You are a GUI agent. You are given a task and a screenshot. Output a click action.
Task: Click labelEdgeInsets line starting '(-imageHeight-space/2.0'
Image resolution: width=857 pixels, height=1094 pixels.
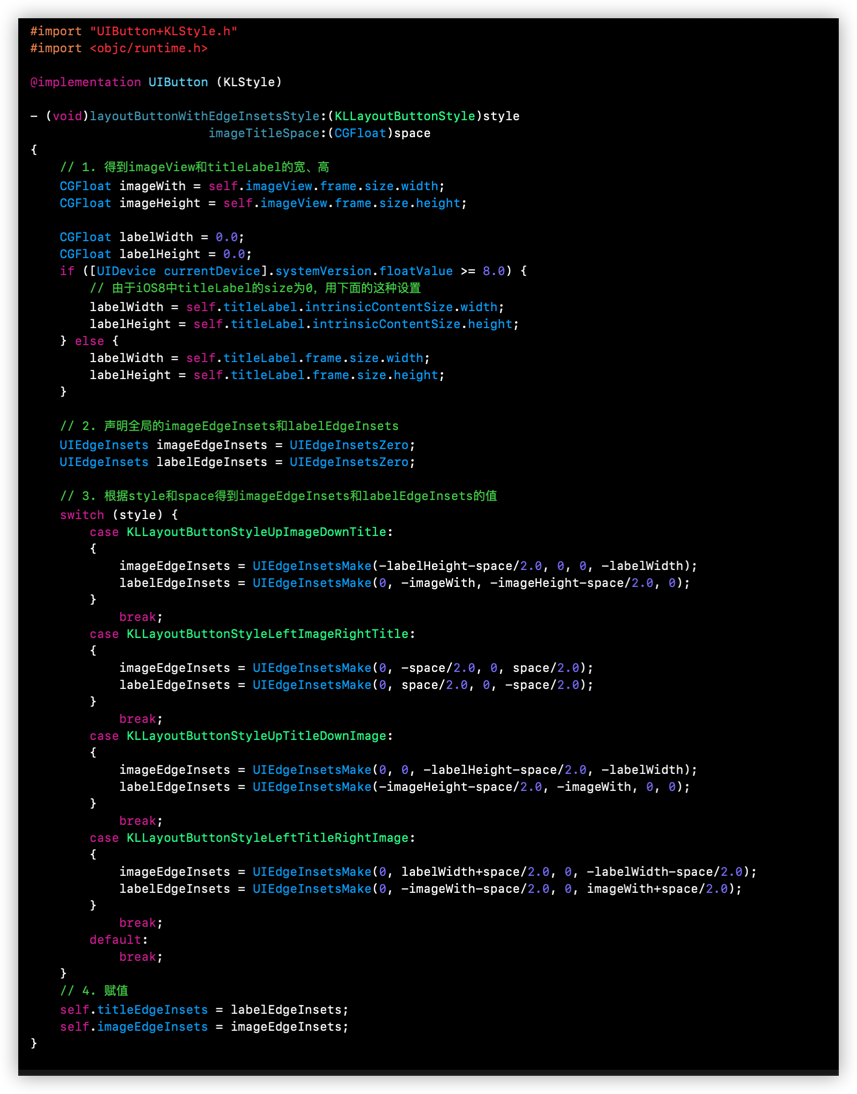(405, 787)
